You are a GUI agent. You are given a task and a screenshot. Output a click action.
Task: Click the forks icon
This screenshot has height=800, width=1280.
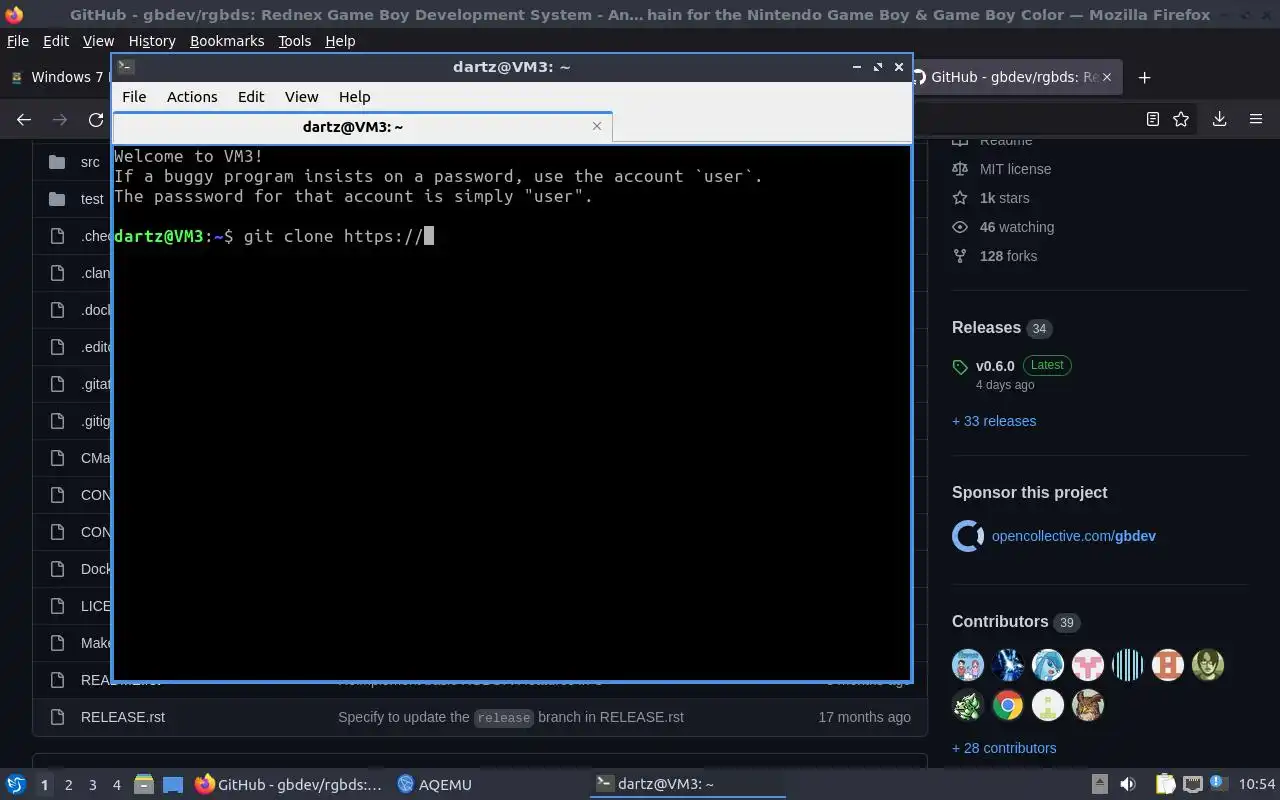(x=960, y=256)
